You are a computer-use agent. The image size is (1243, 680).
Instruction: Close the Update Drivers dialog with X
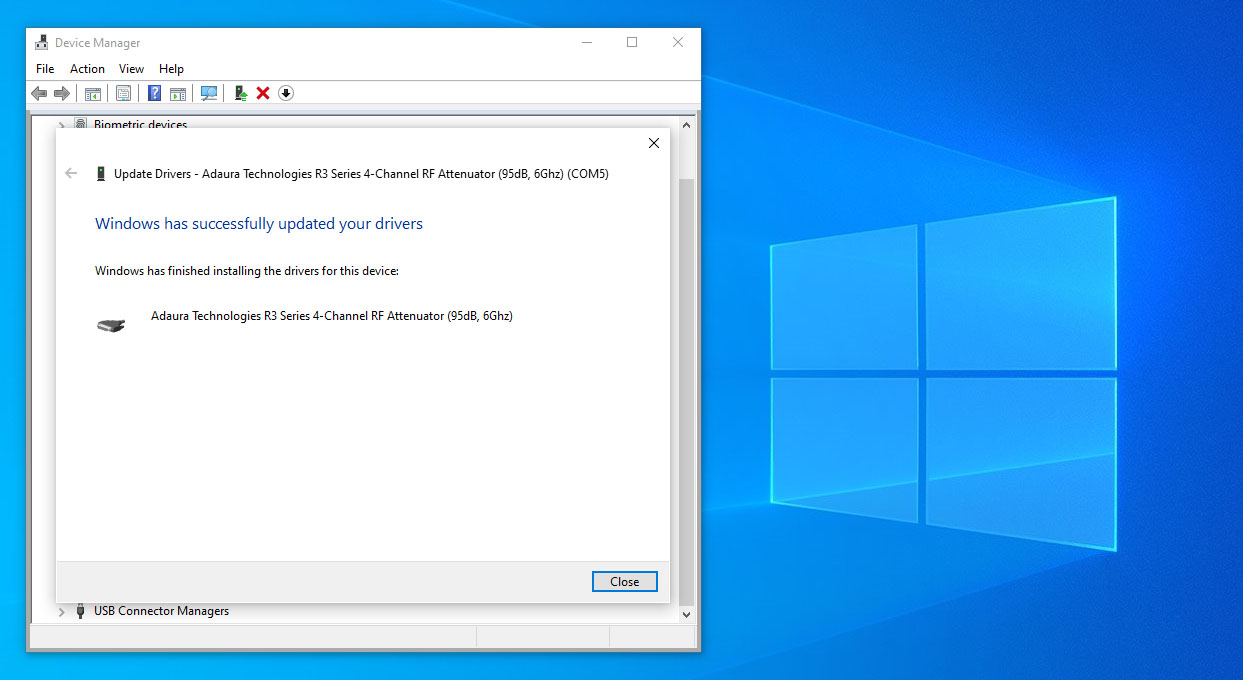point(654,143)
